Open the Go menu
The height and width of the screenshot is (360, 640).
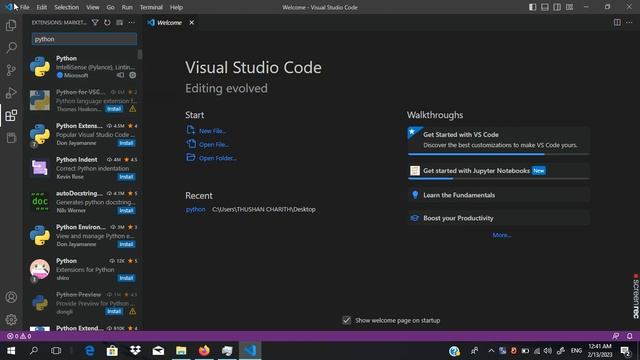tap(111, 7)
